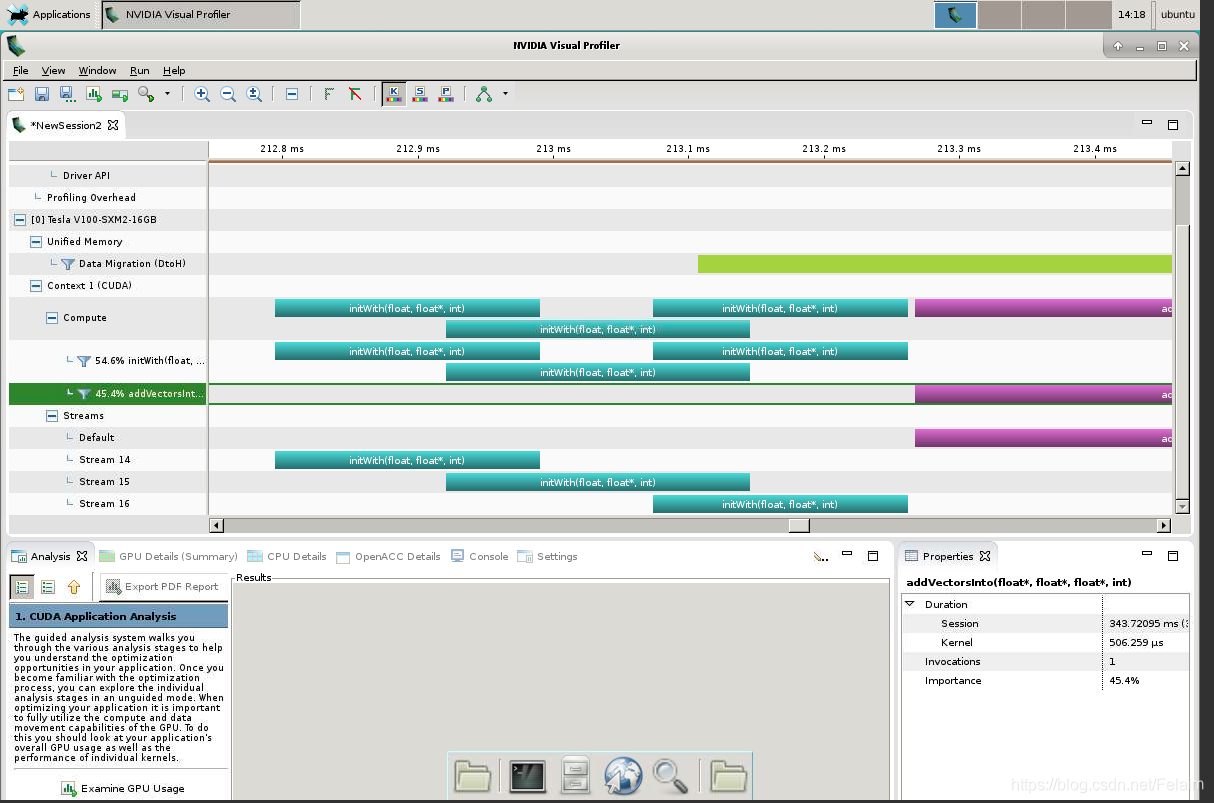This screenshot has height=803, width=1214.
Task: Open the Window menu
Action: click(97, 71)
